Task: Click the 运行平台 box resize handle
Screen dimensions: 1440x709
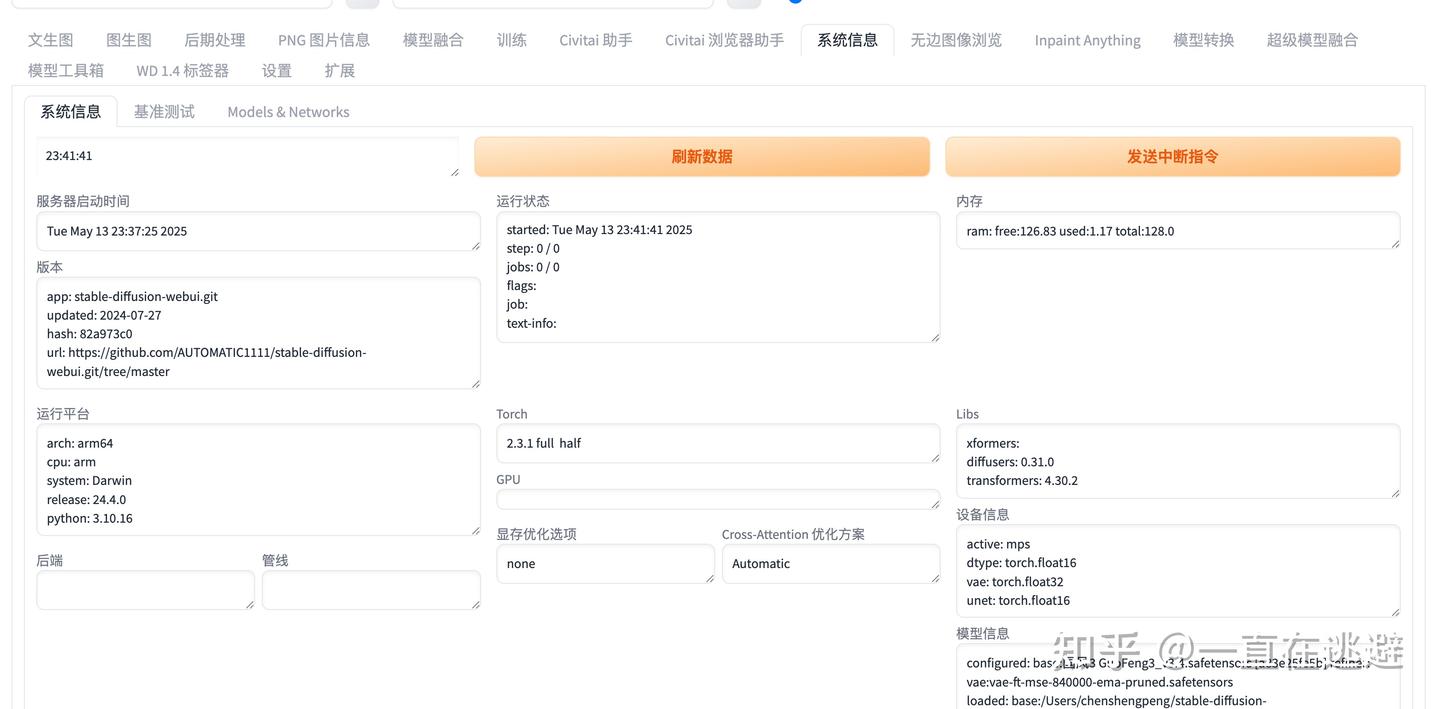Action: [475, 530]
